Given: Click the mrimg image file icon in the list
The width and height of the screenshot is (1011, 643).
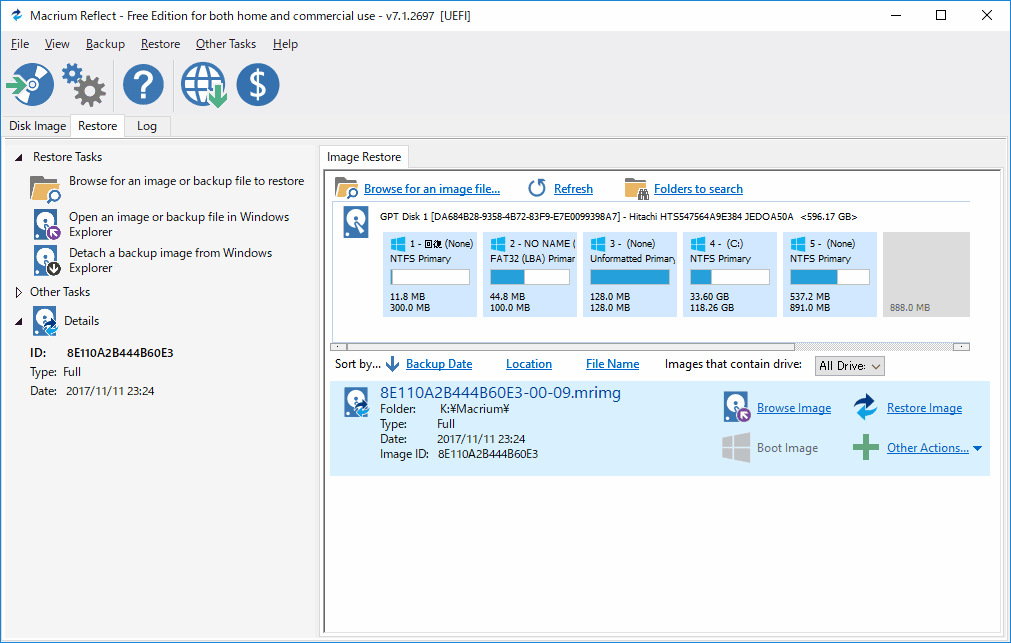Looking at the screenshot, I should coord(357,402).
